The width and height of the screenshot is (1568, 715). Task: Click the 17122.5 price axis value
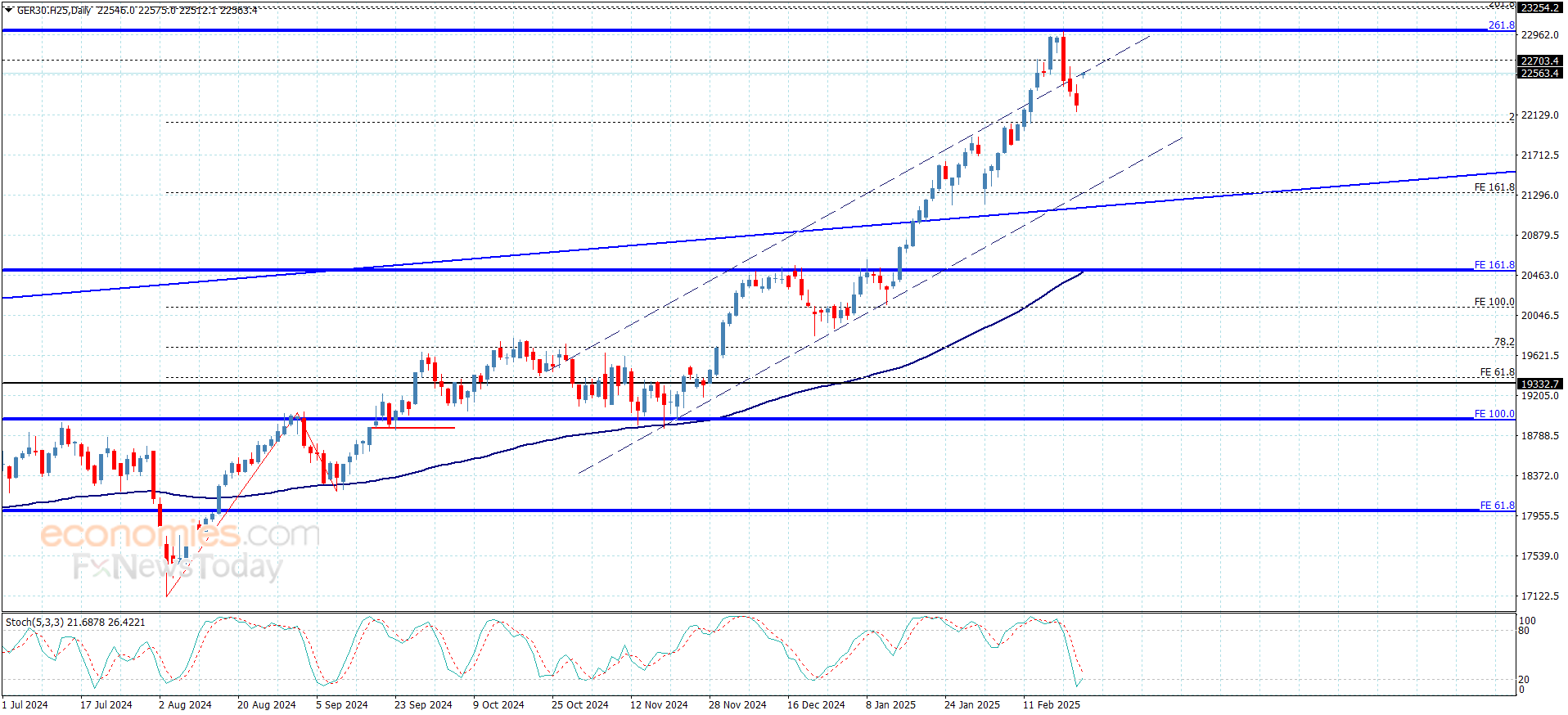click(1539, 596)
